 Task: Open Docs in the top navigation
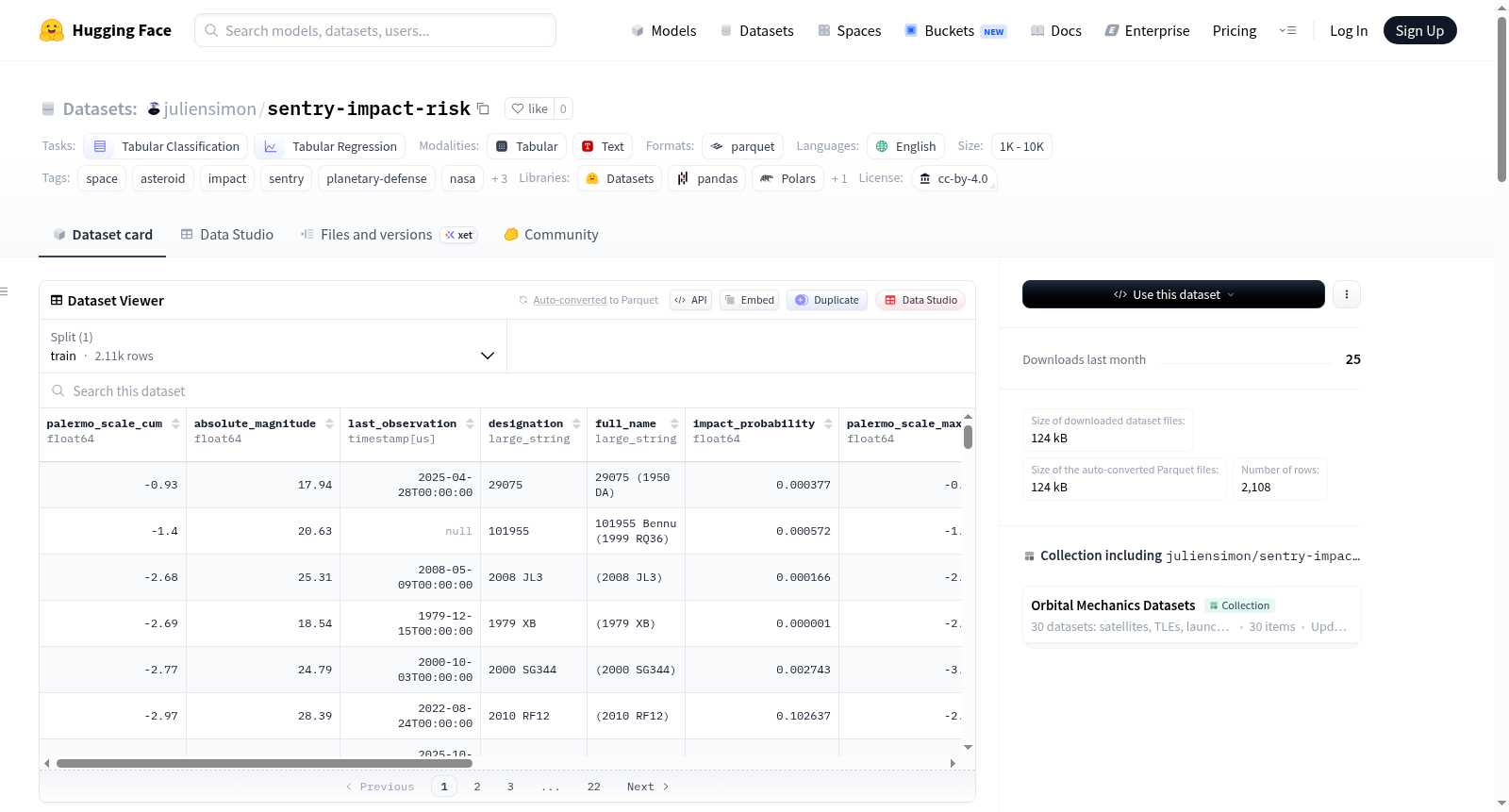point(1056,30)
